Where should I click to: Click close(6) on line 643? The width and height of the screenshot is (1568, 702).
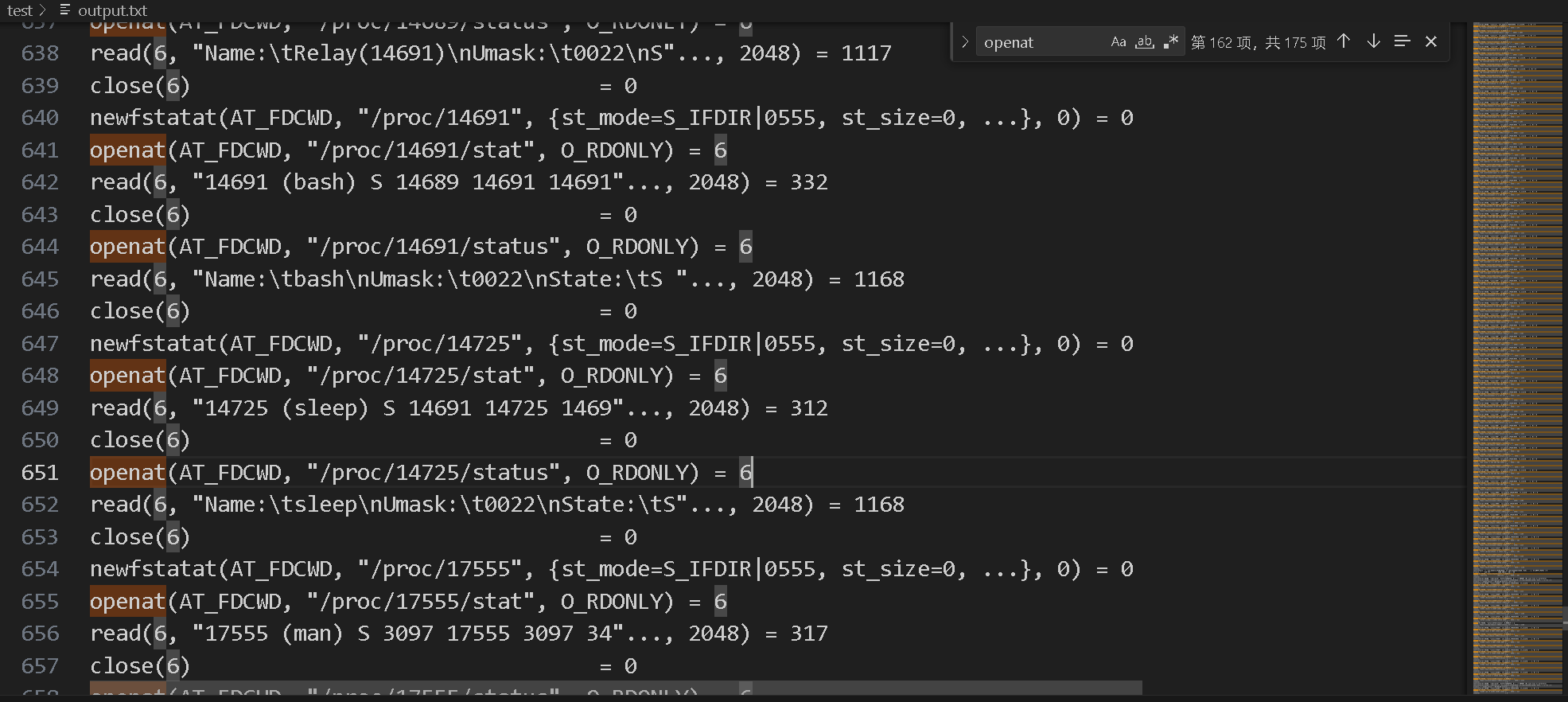140,215
